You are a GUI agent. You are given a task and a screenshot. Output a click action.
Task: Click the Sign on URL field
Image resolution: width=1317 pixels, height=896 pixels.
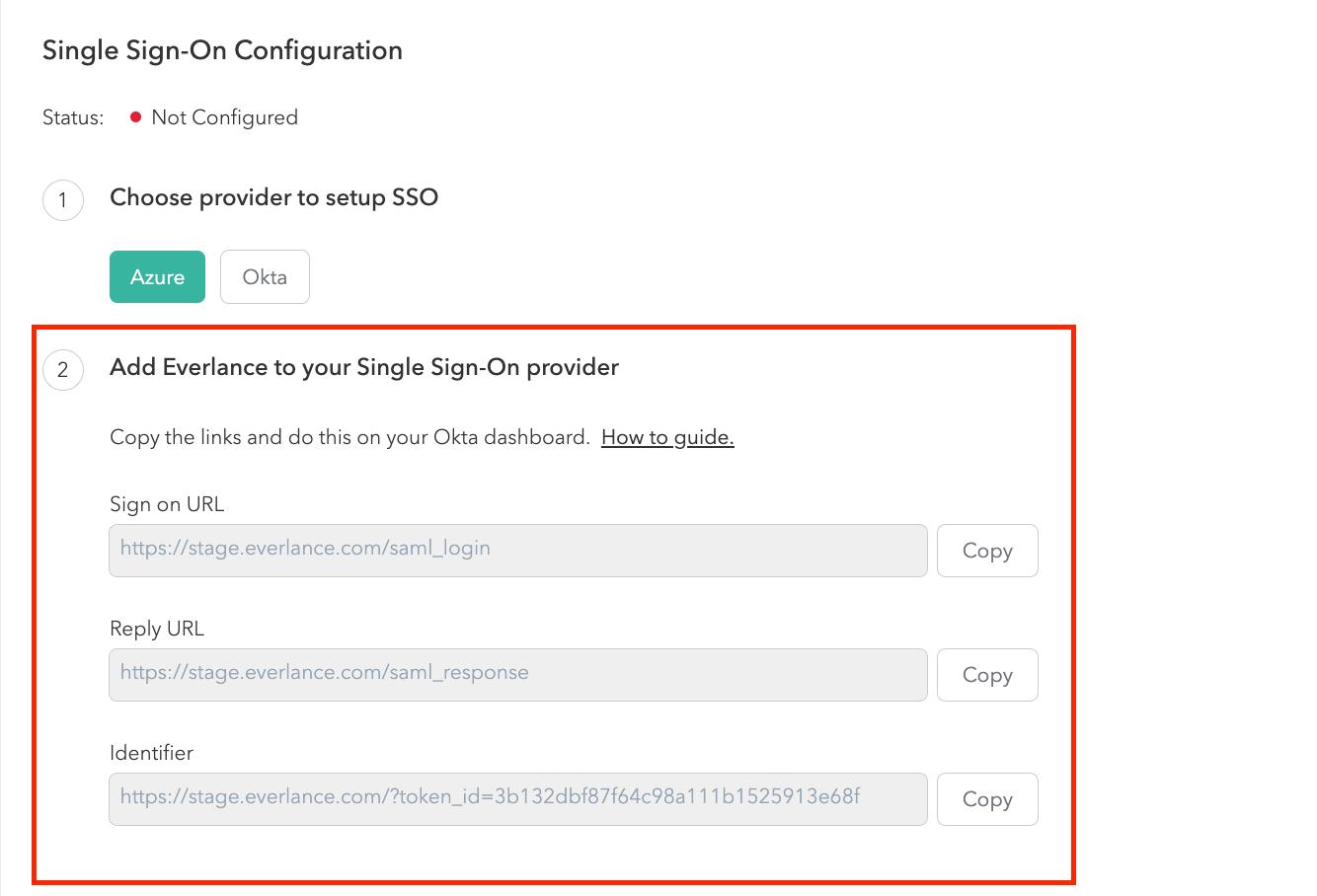[x=517, y=550]
